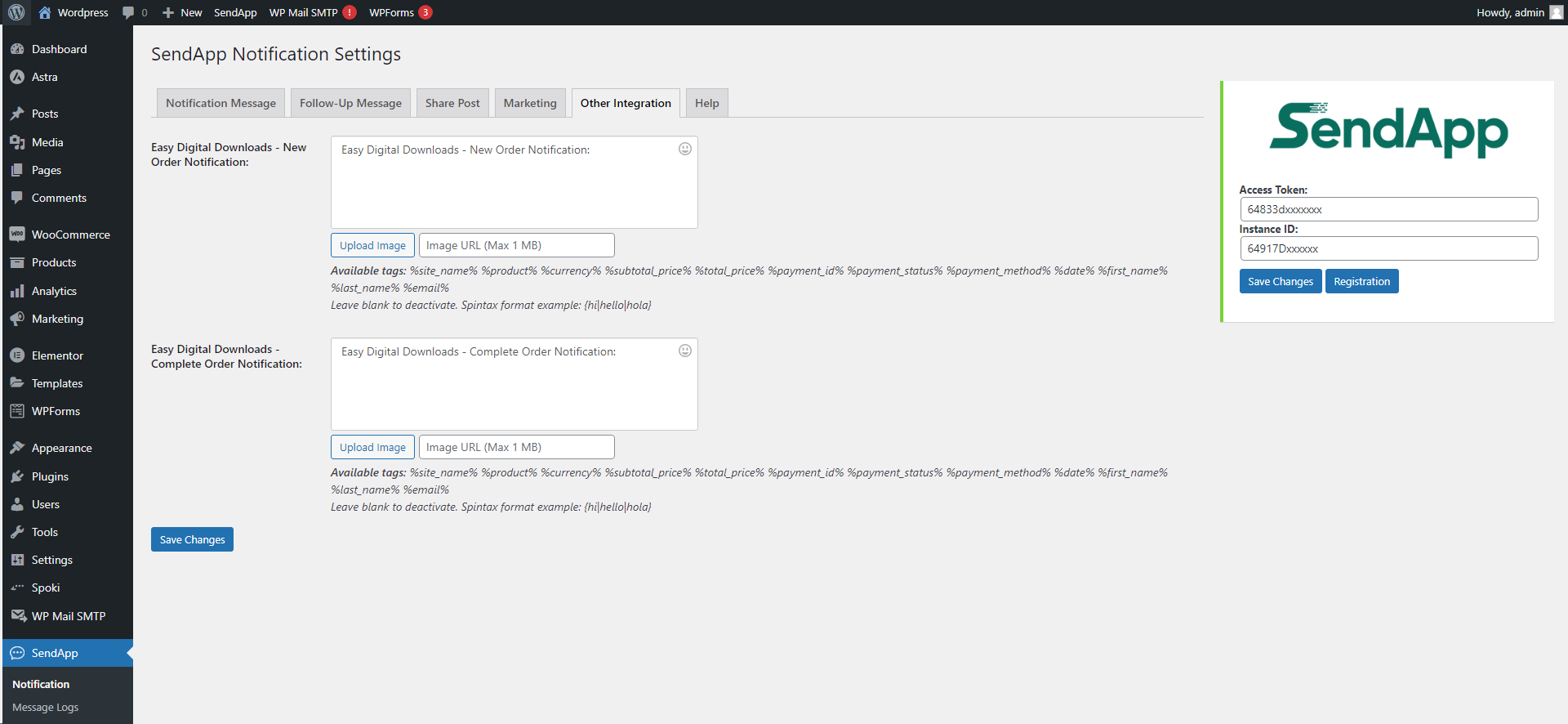The height and width of the screenshot is (724, 1568).
Task: Click the Elementor icon
Action: [17, 355]
